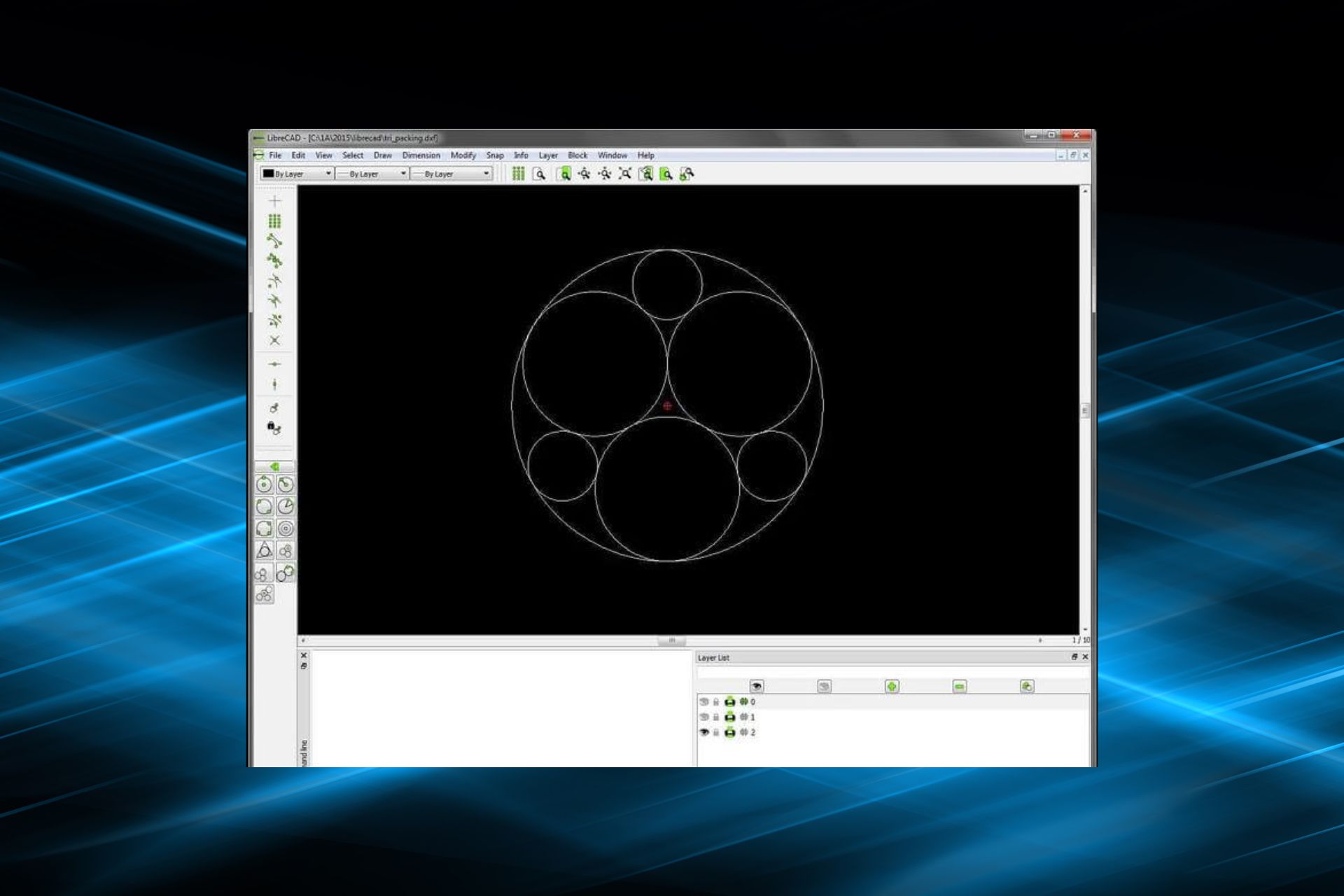The width and height of the screenshot is (1344, 896).
Task: Click Add Layer green plus button
Action: 892,686
